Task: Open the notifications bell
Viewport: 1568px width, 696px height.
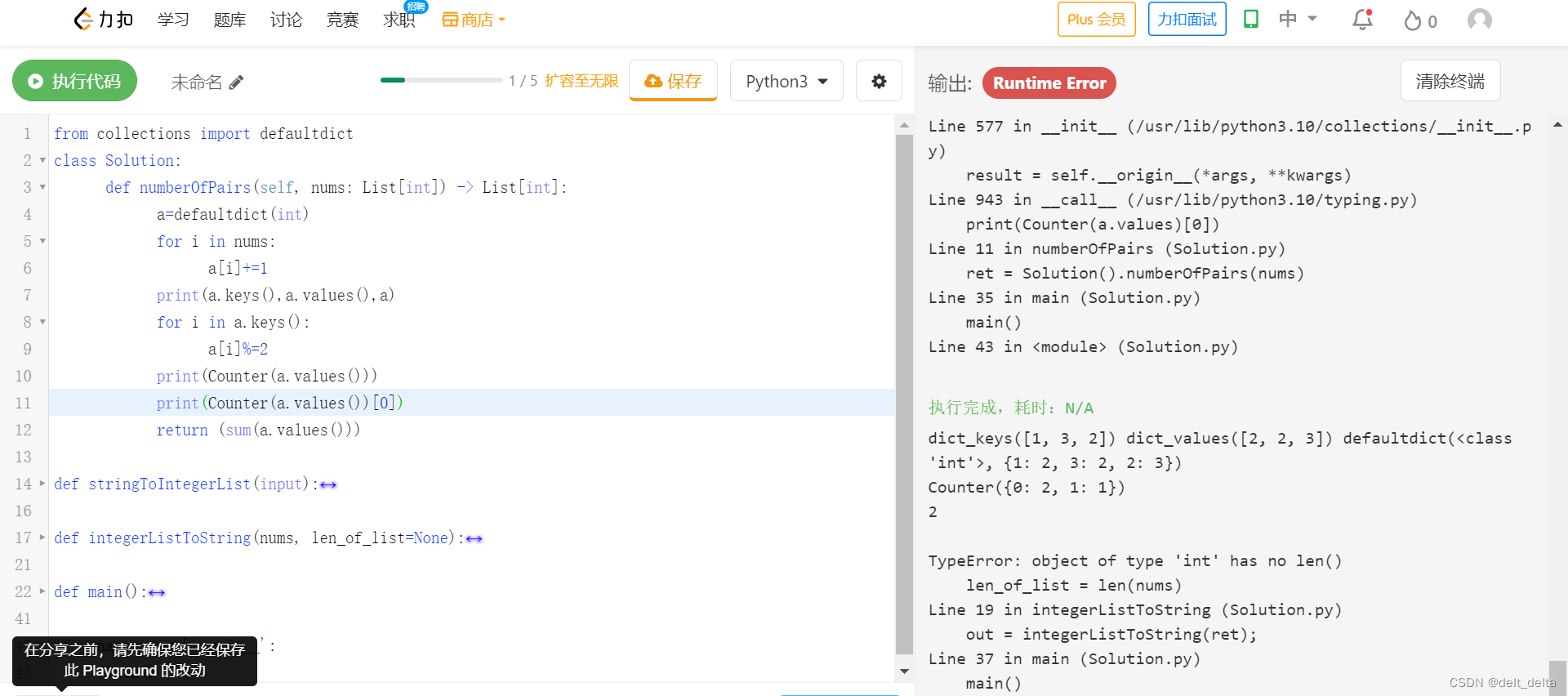Action: coord(1362,20)
